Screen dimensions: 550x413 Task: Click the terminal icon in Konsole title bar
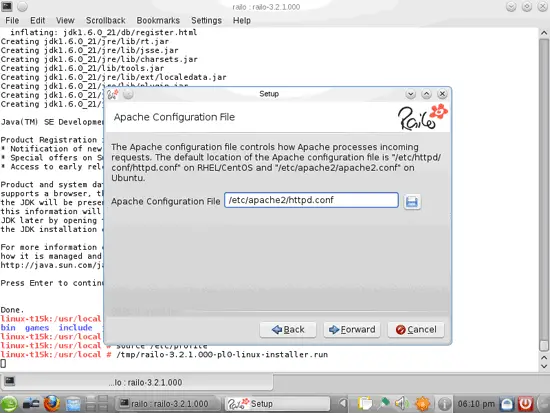coord(7,6)
